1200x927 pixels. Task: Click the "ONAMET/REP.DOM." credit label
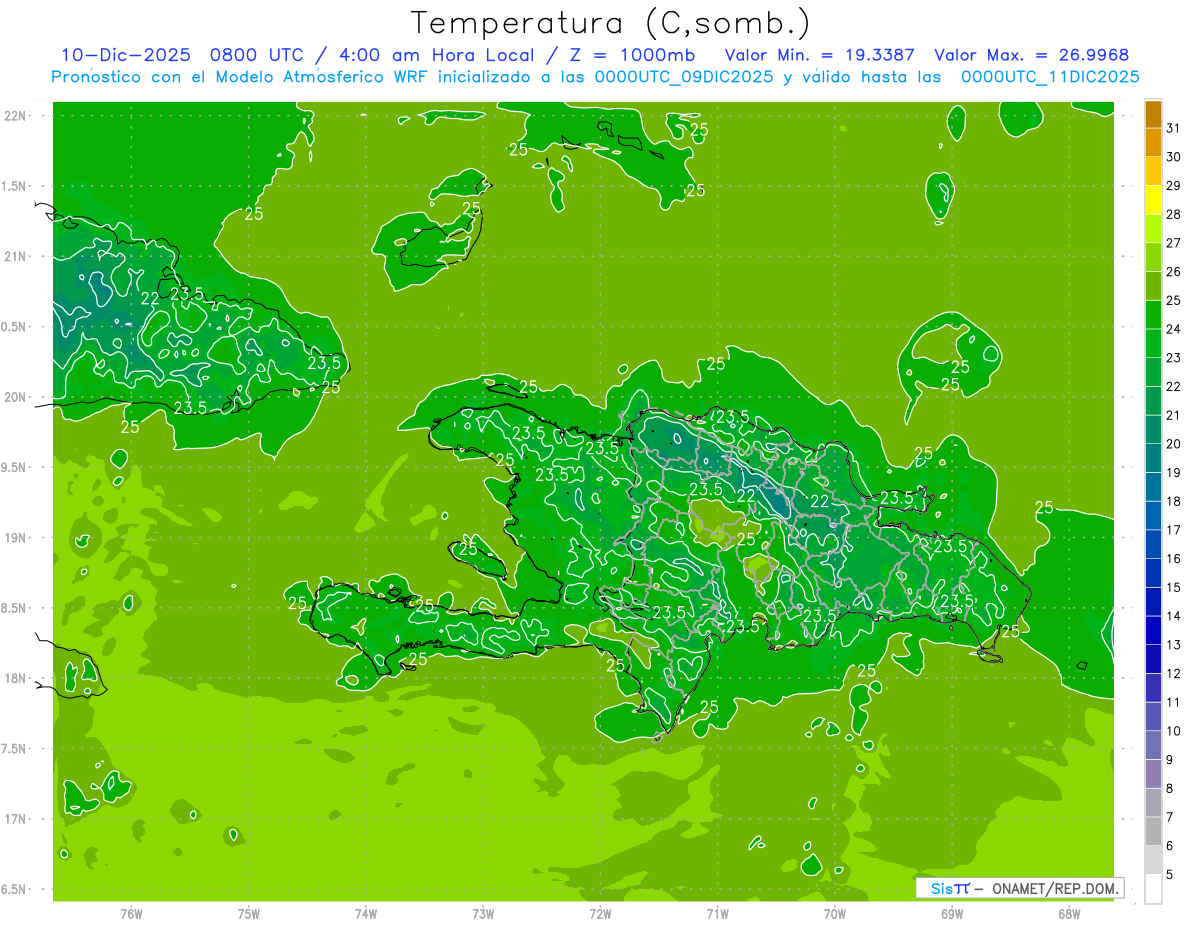pos(1057,888)
